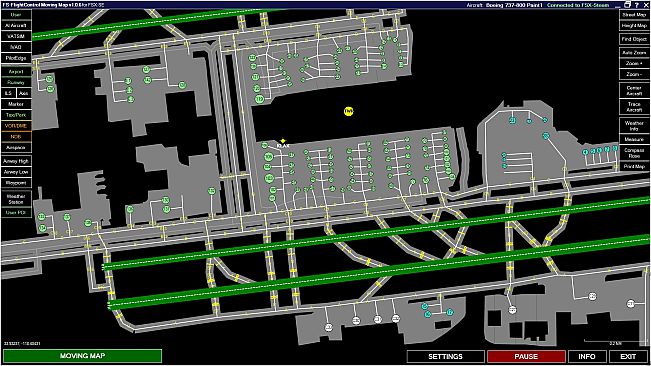This screenshot has width=651, height=366.
Task: Switch to Street Map view
Action: click(x=634, y=15)
